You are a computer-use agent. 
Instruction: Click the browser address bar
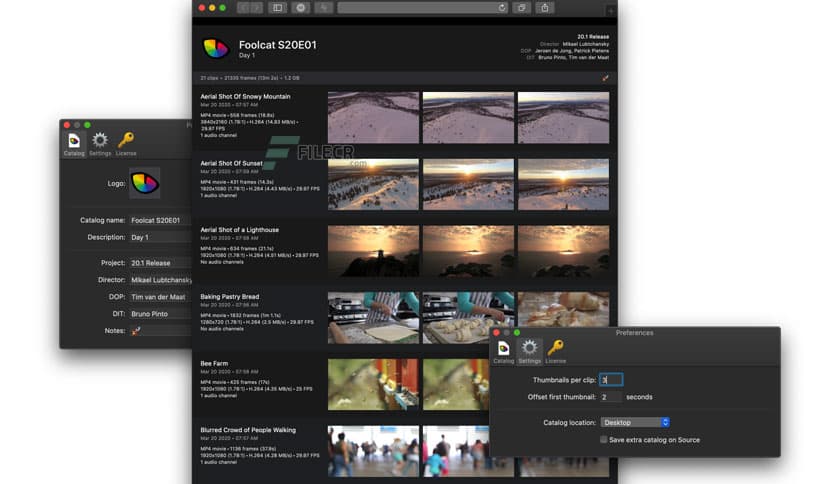pyautogui.click(x=422, y=7)
